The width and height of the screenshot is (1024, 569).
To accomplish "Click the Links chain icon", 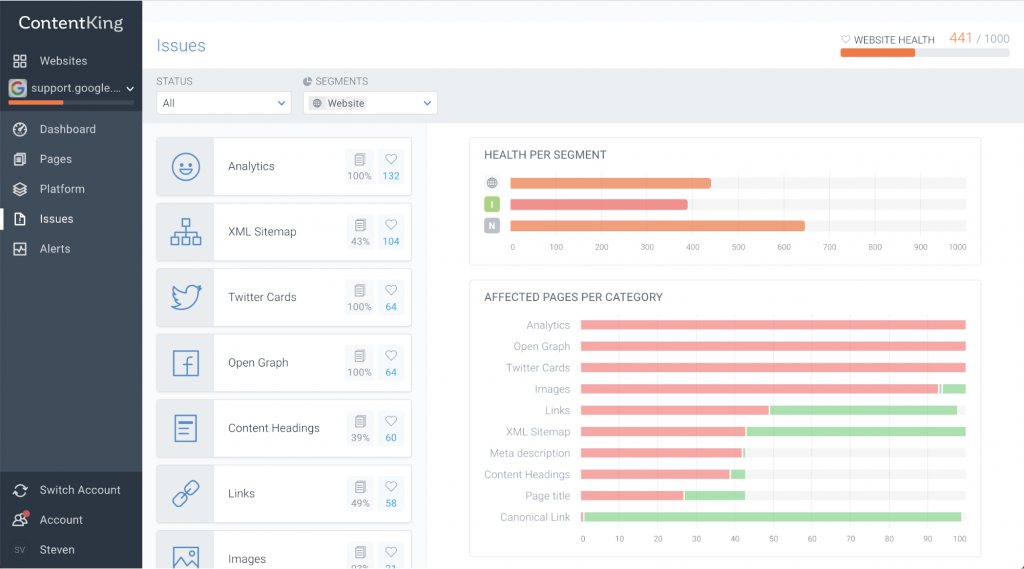I will 185,493.
